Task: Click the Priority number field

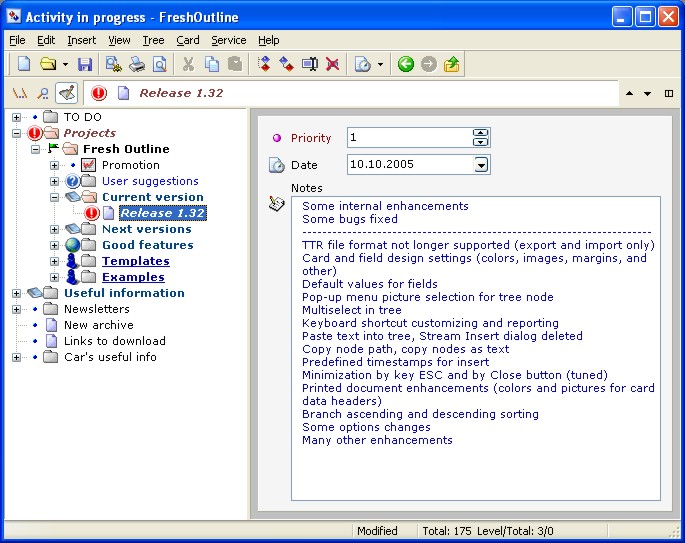Action: pyautogui.click(x=410, y=138)
